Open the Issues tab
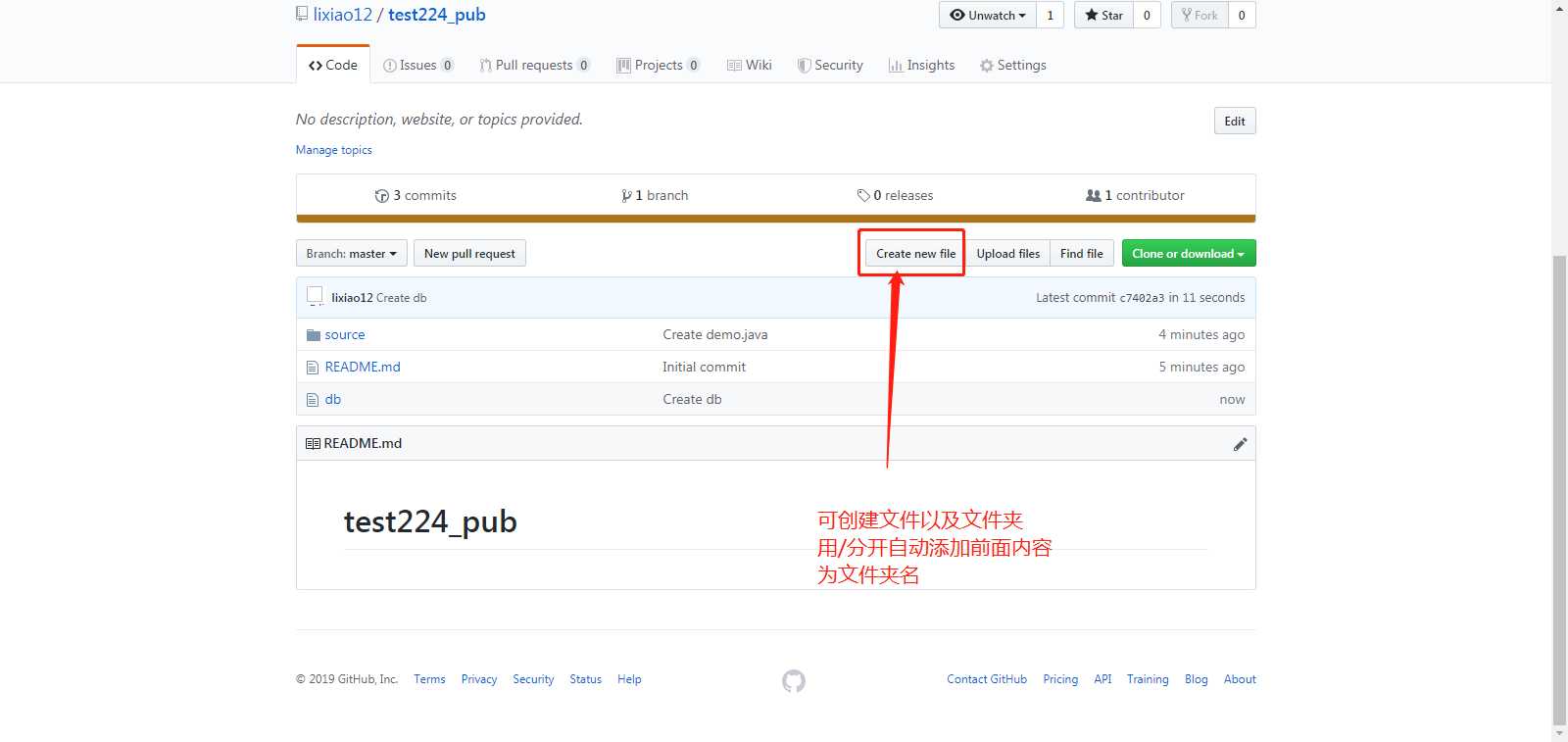This screenshot has width=1568, height=742. coord(418,66)
